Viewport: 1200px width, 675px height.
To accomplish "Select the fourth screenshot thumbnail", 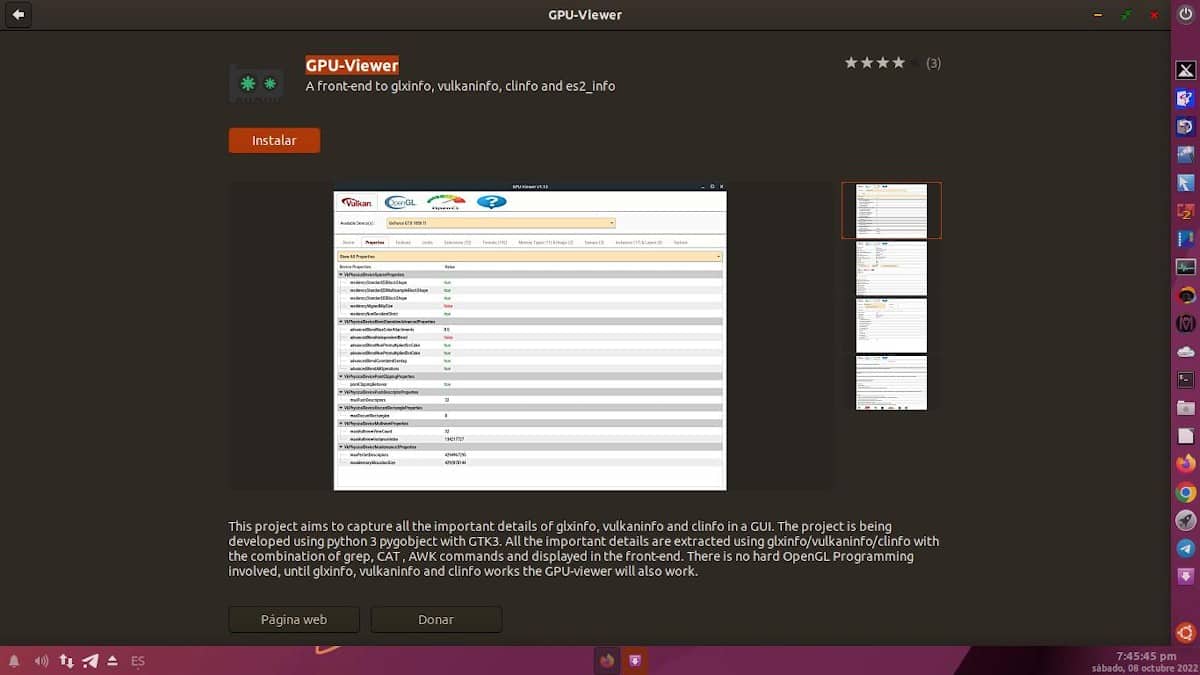I will coord(891,382).
